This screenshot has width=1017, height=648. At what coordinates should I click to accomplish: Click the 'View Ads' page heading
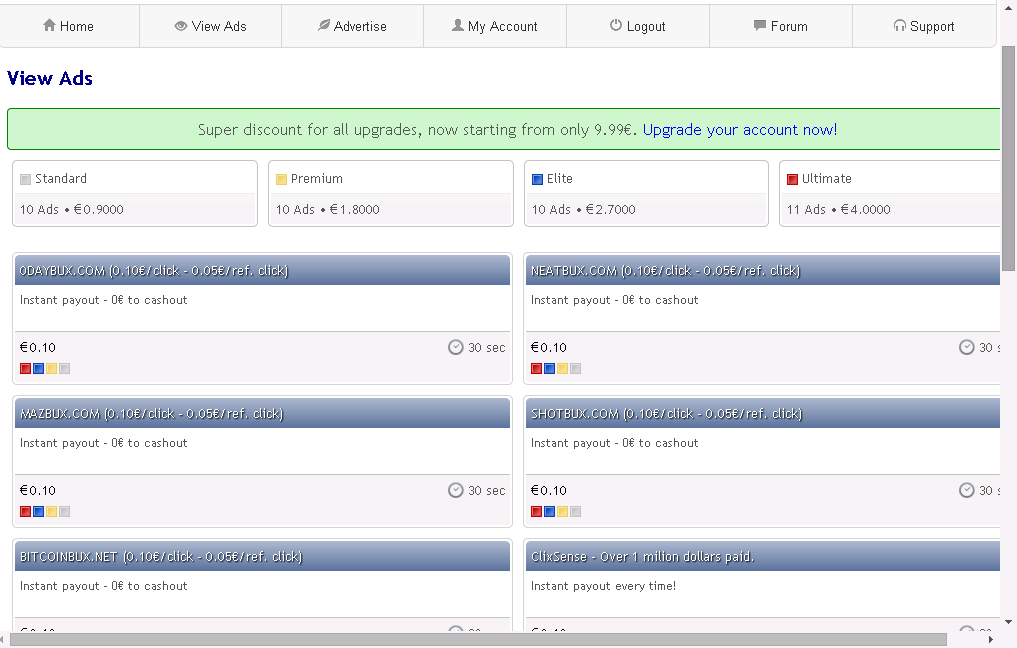coord(50,78)
